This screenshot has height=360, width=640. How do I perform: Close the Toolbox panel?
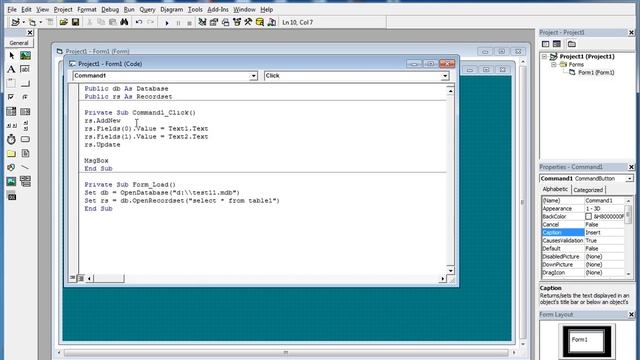pyautogui.click(x=30, y=33)
